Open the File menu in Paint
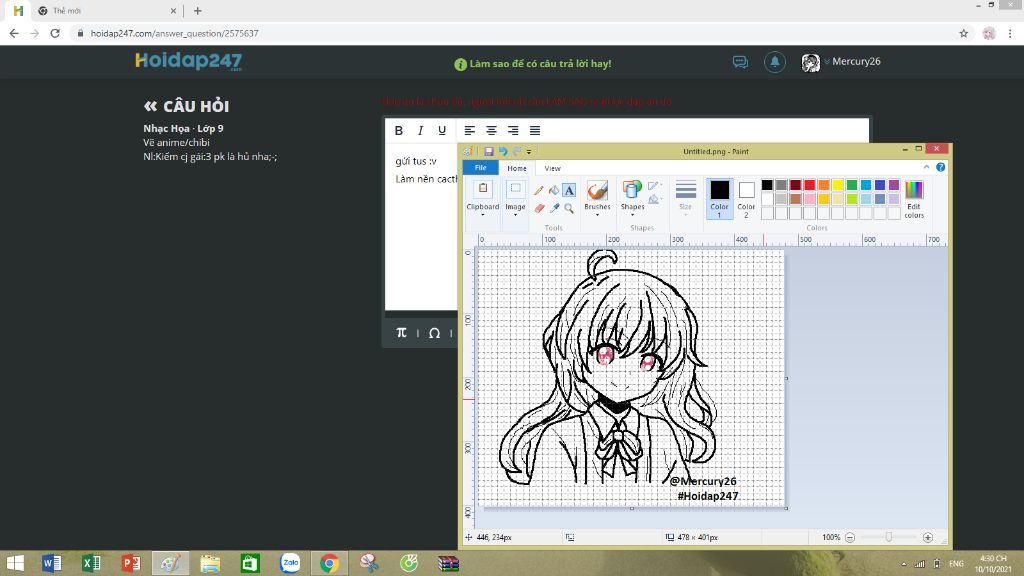Image resolution: width=1024 pixels, height=576 pixels. (x=481, y=168)
